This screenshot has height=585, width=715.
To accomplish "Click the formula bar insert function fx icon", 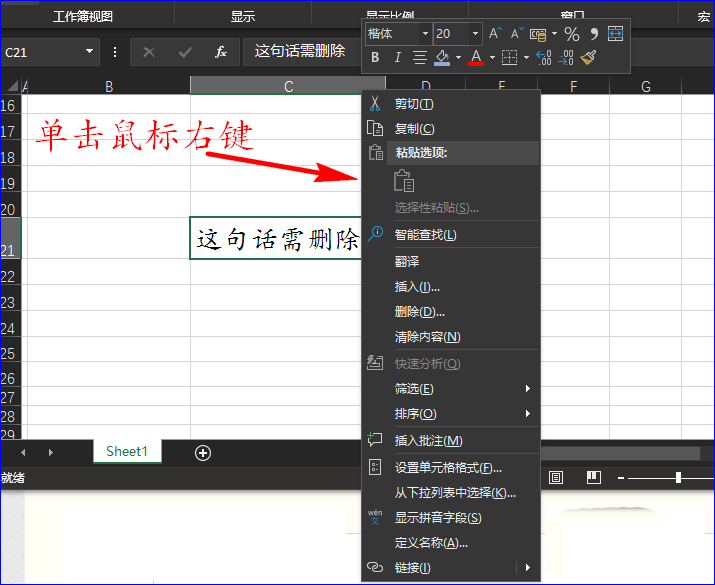I will pos(221,52).
